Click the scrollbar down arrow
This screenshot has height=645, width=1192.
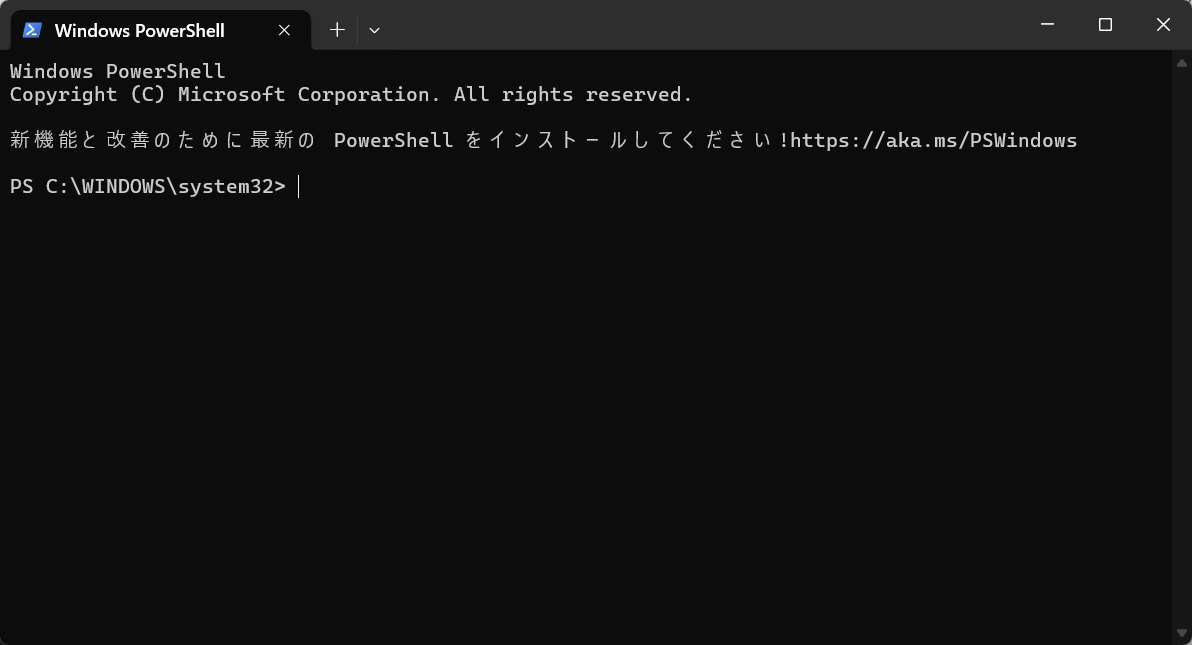1181,633
